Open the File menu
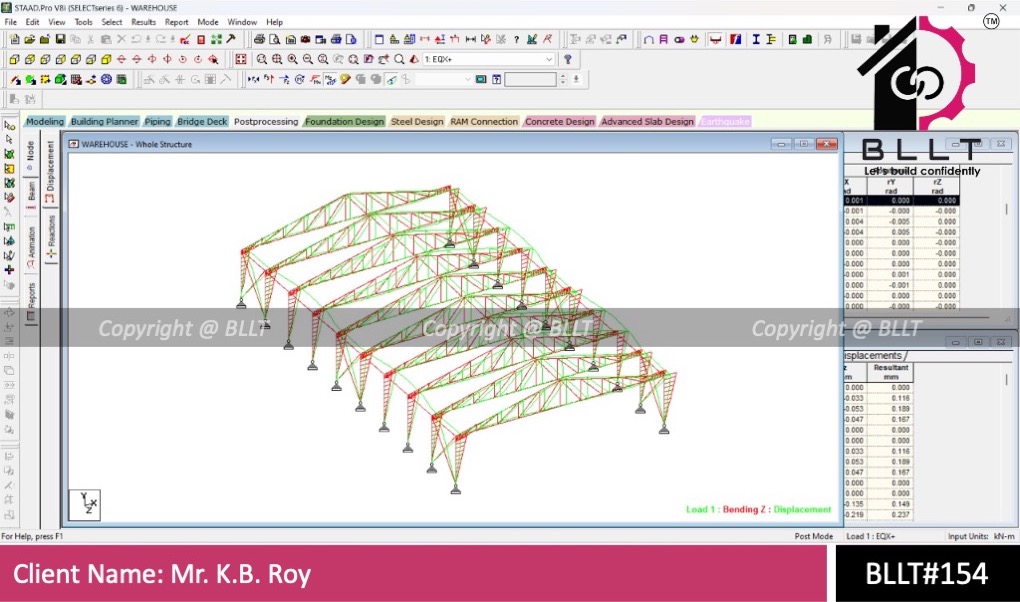 pyautogui.click(x=10, y=22)
